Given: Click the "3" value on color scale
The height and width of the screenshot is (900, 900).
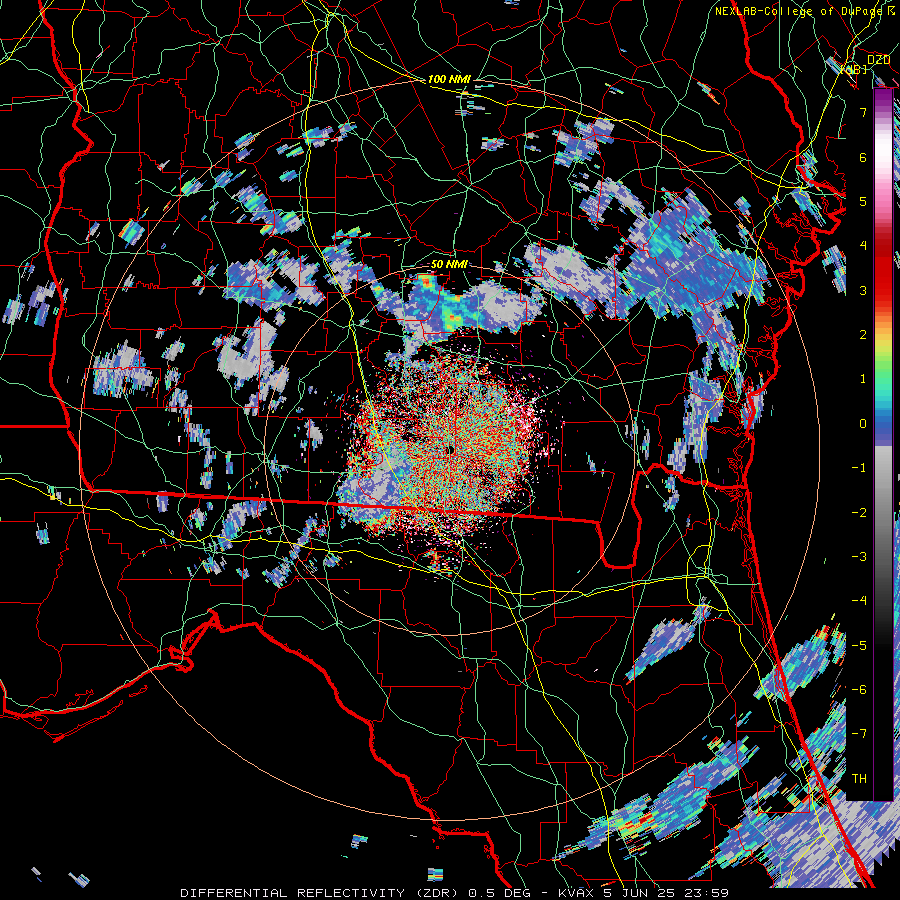Looking at the screenshot, I should [x=863, y=290].
